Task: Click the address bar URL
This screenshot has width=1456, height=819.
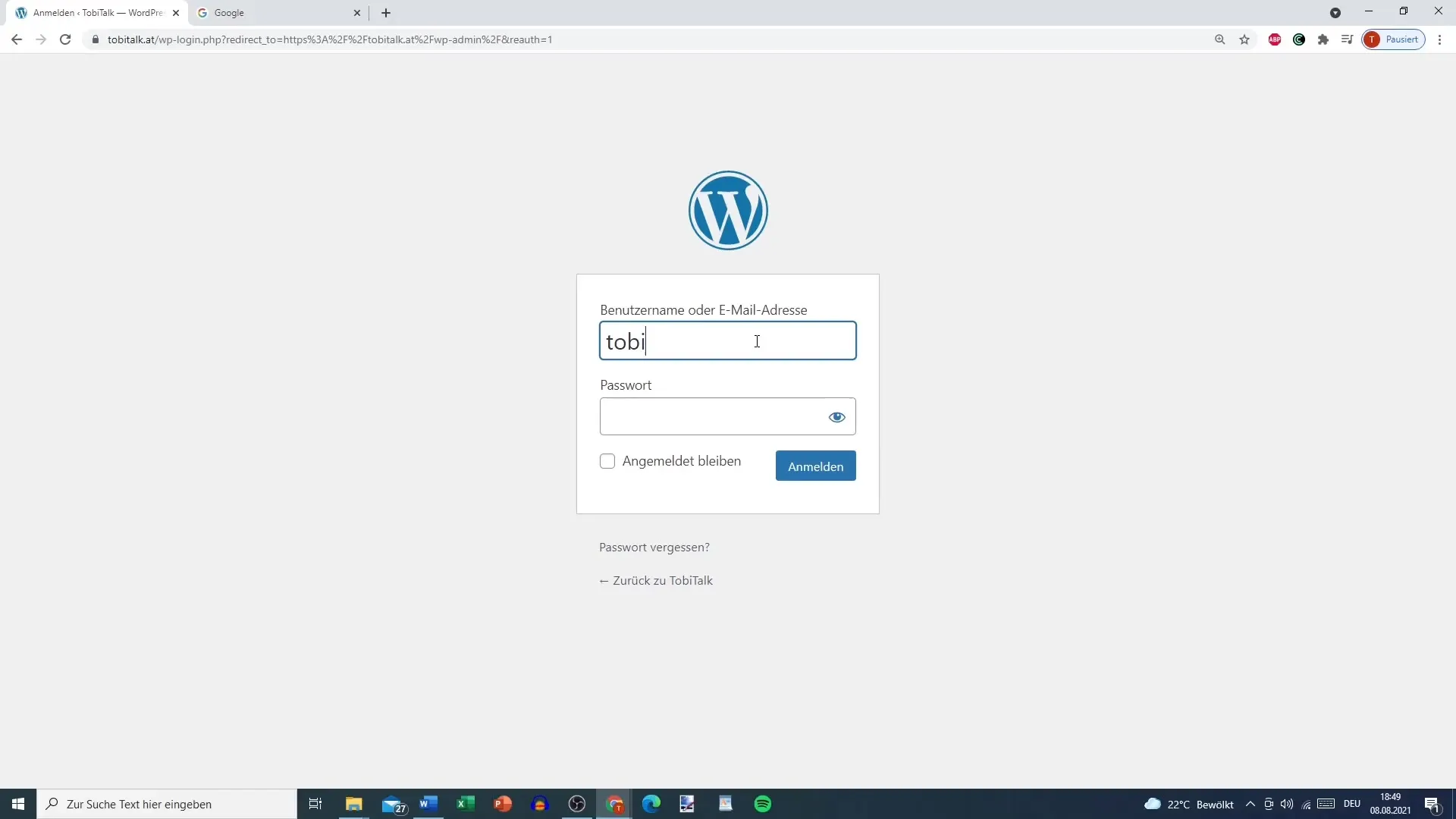Action: coord(330,39)
